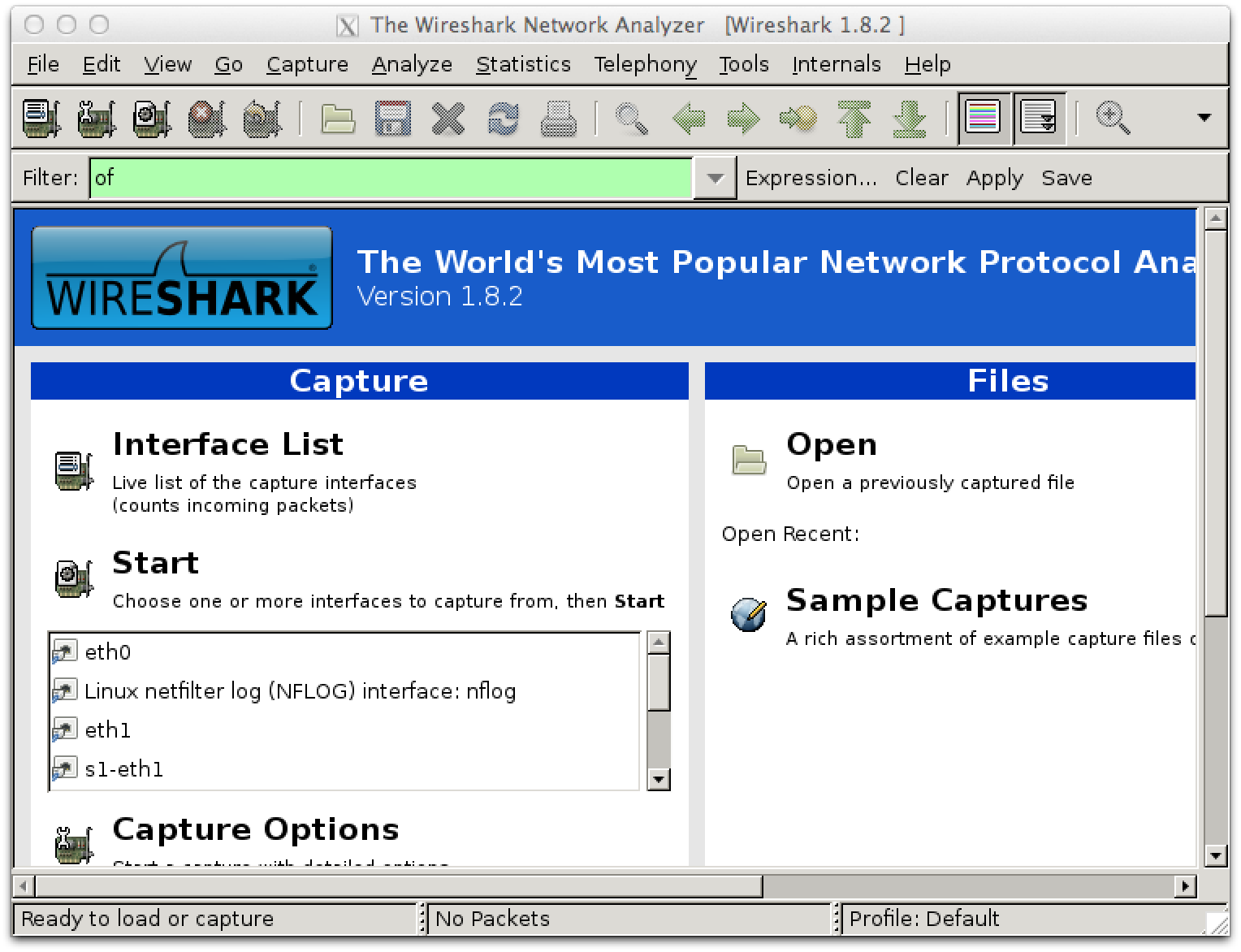Click the Open folder icon in Files
The image size is (1241, 952).
(x=749, y=460)
